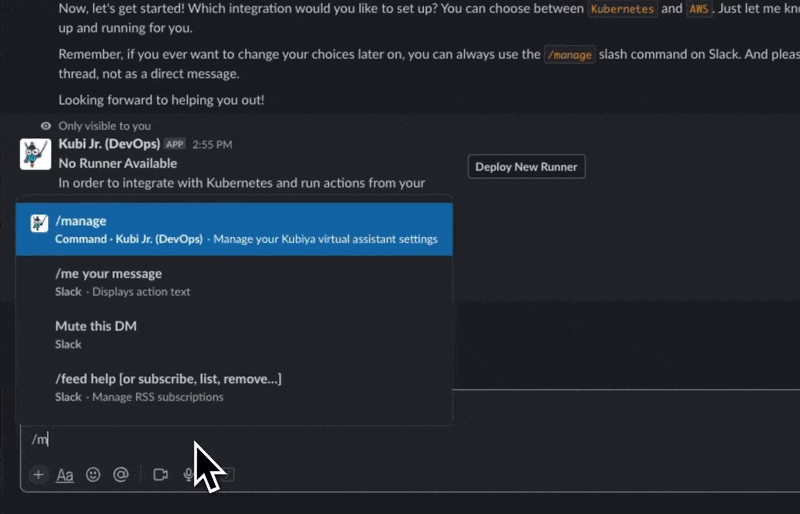Open the emoji picker smiley icon
The image size is (800, 514).
(x=93, y=475)
